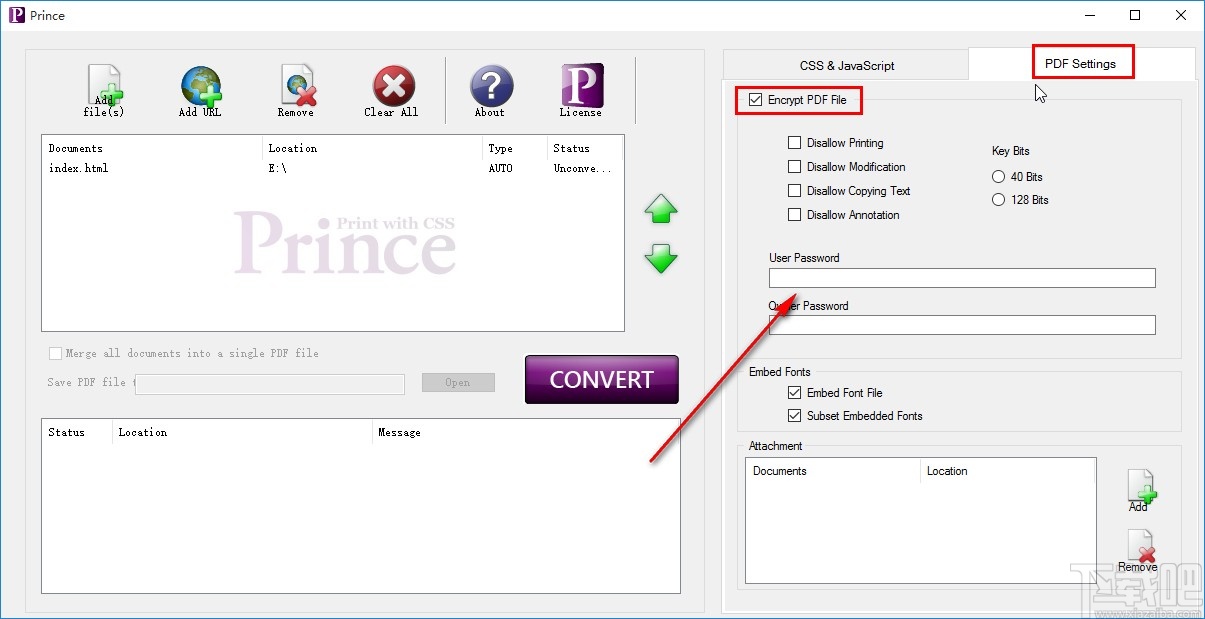The image size is (1205, 619).
Task: Click the E:\ location cell
Action: tap(277, 168)
